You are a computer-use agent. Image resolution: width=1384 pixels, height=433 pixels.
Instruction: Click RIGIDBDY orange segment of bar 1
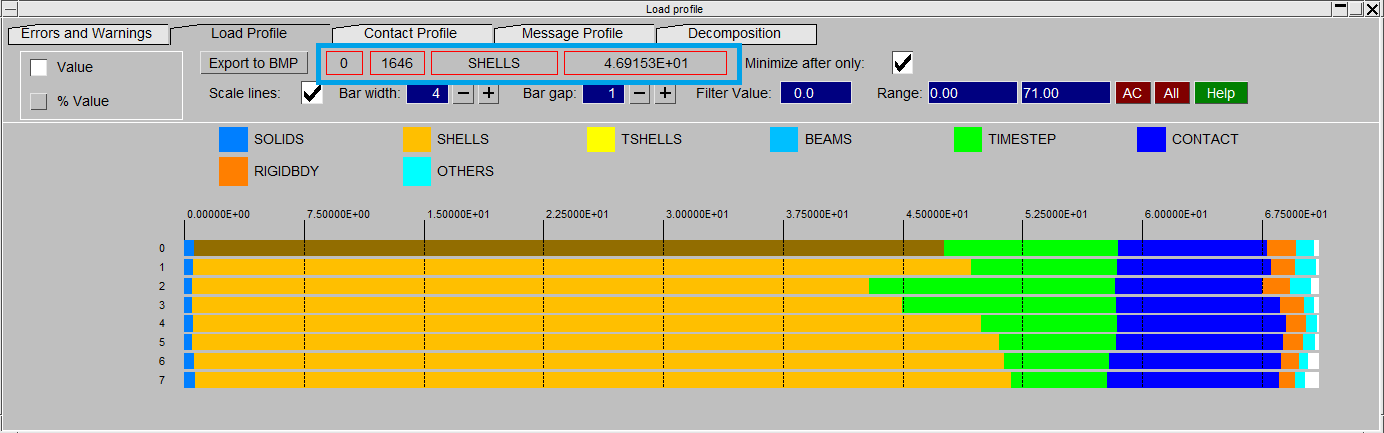[1283, 267]
